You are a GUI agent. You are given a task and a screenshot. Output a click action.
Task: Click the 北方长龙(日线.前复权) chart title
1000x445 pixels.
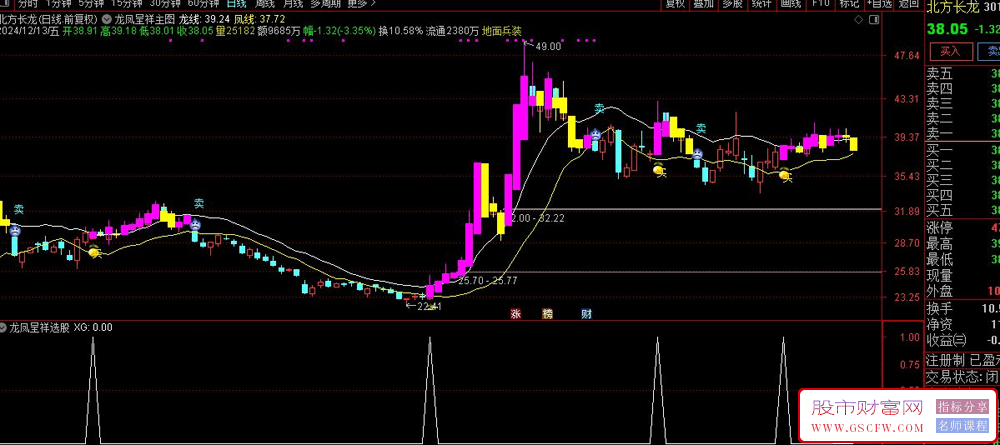click(49, 19)
